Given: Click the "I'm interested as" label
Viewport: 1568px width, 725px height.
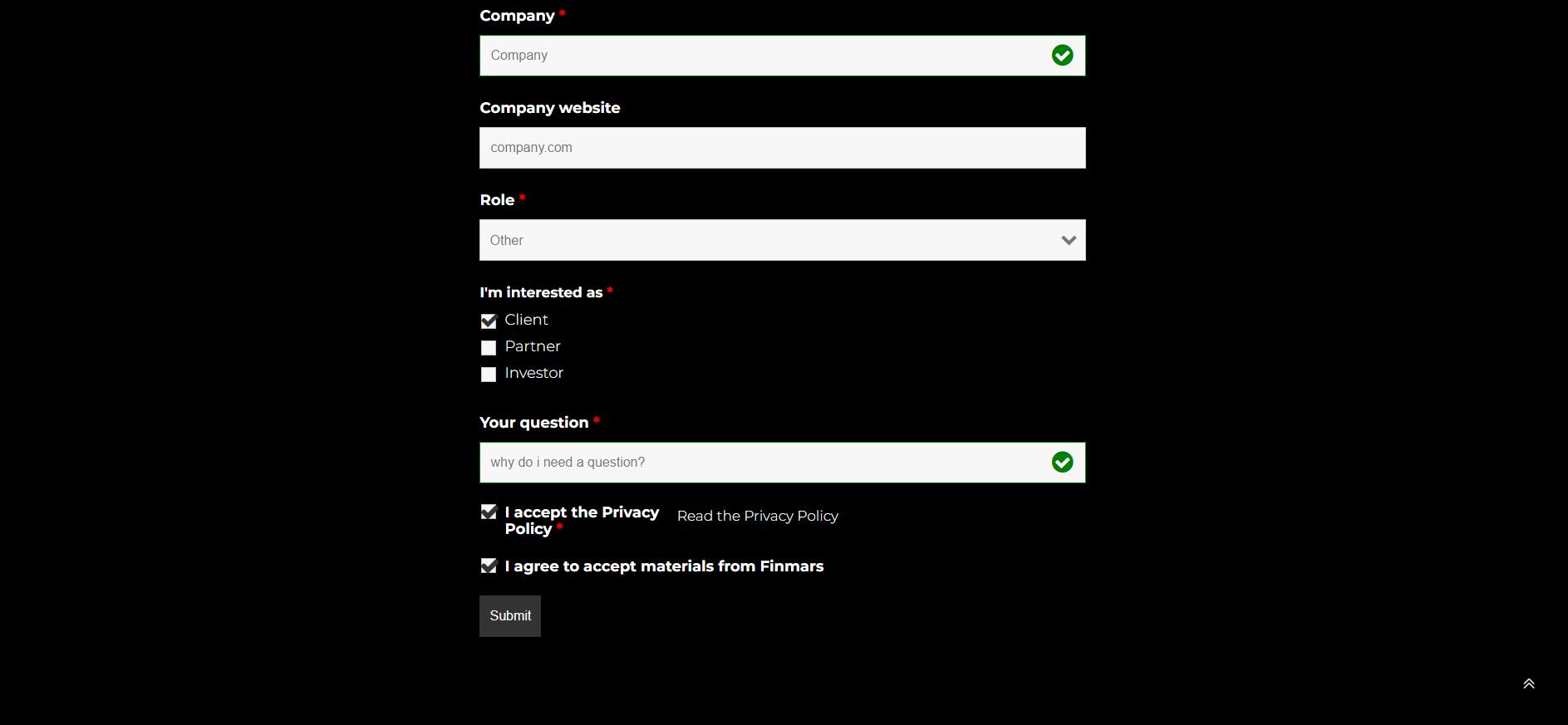Looking at the screenshot, I should pos(541,292).
